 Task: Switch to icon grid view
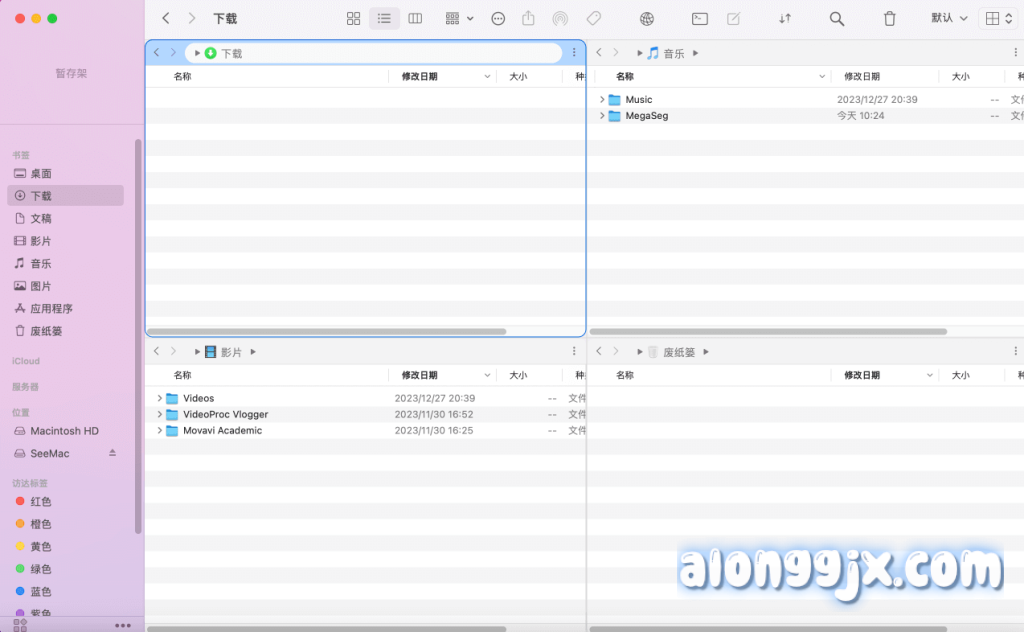[x=353, y=19]
